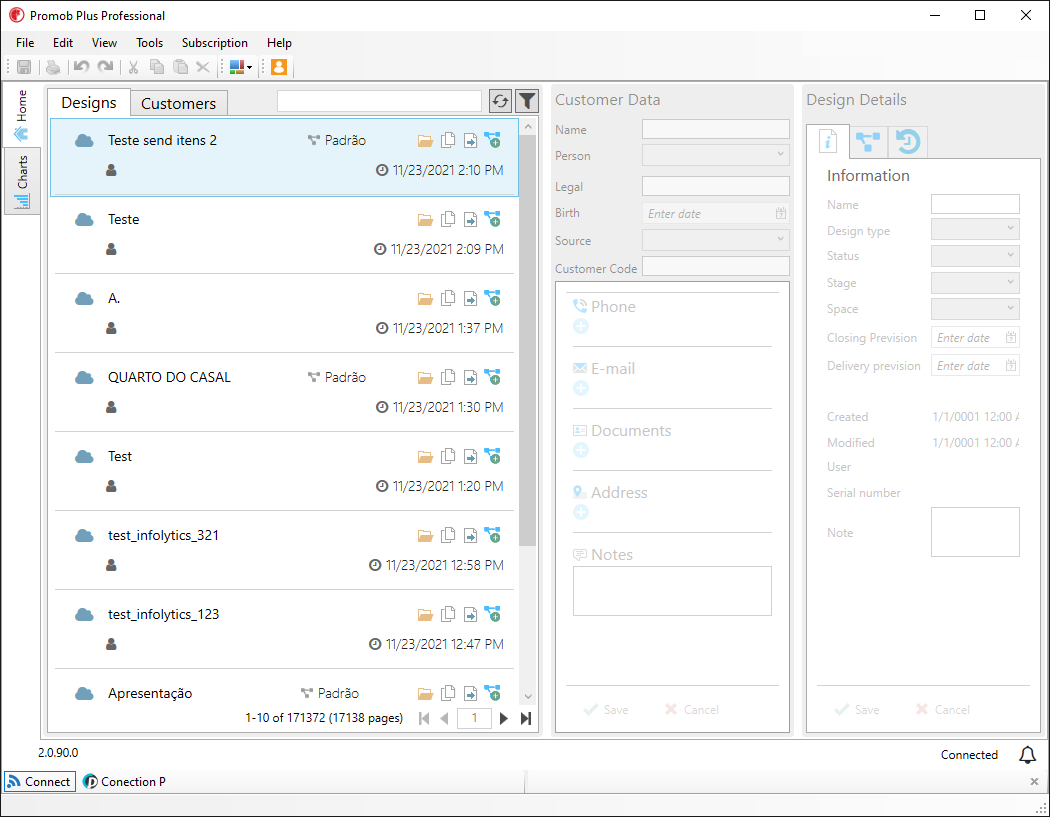This screenshot has width=1050, height=817.
Task: Click add-branch icon on test_infolytics_321 row
Action: 493,535
